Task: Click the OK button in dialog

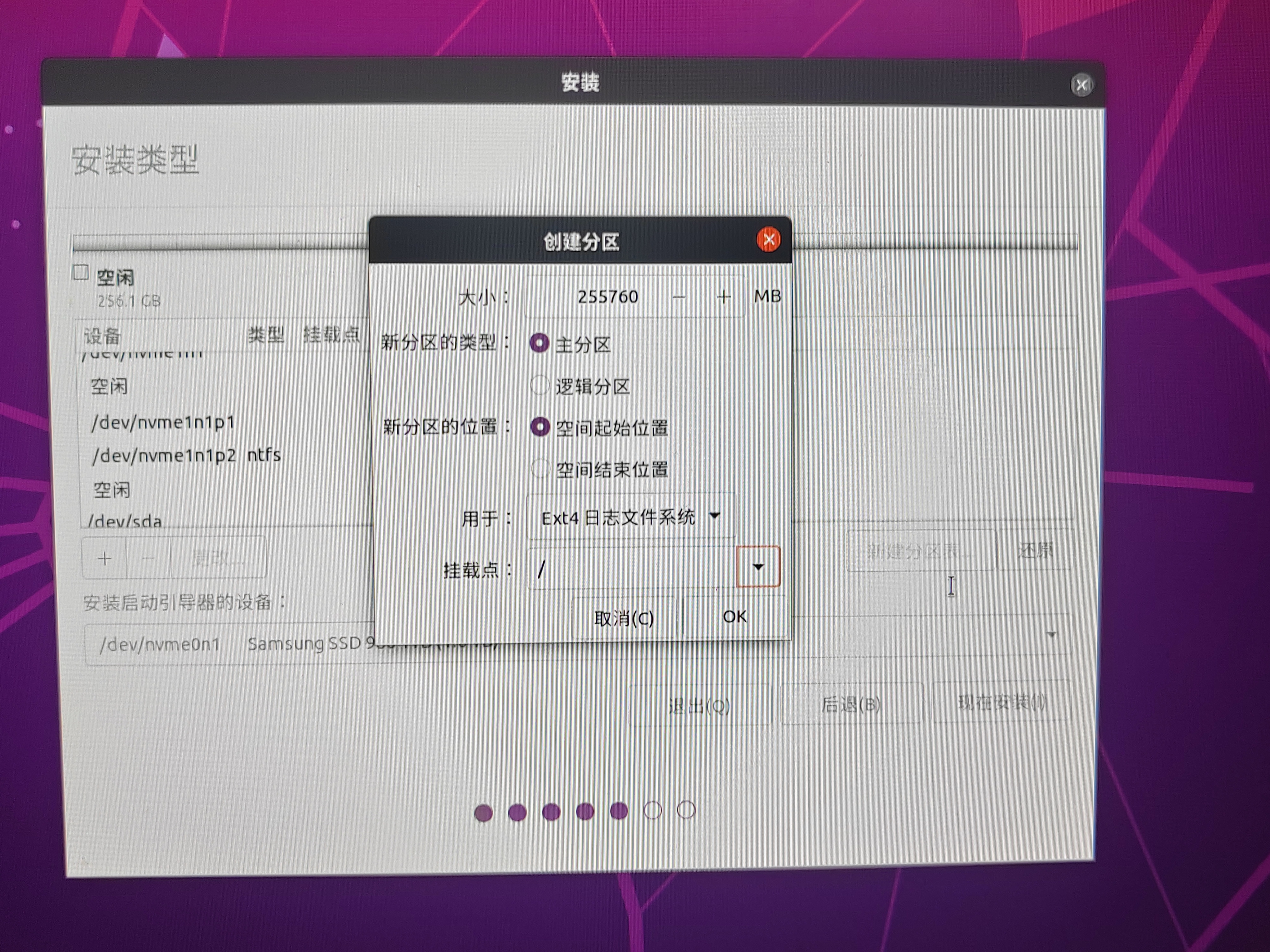Action: (734, 617)
